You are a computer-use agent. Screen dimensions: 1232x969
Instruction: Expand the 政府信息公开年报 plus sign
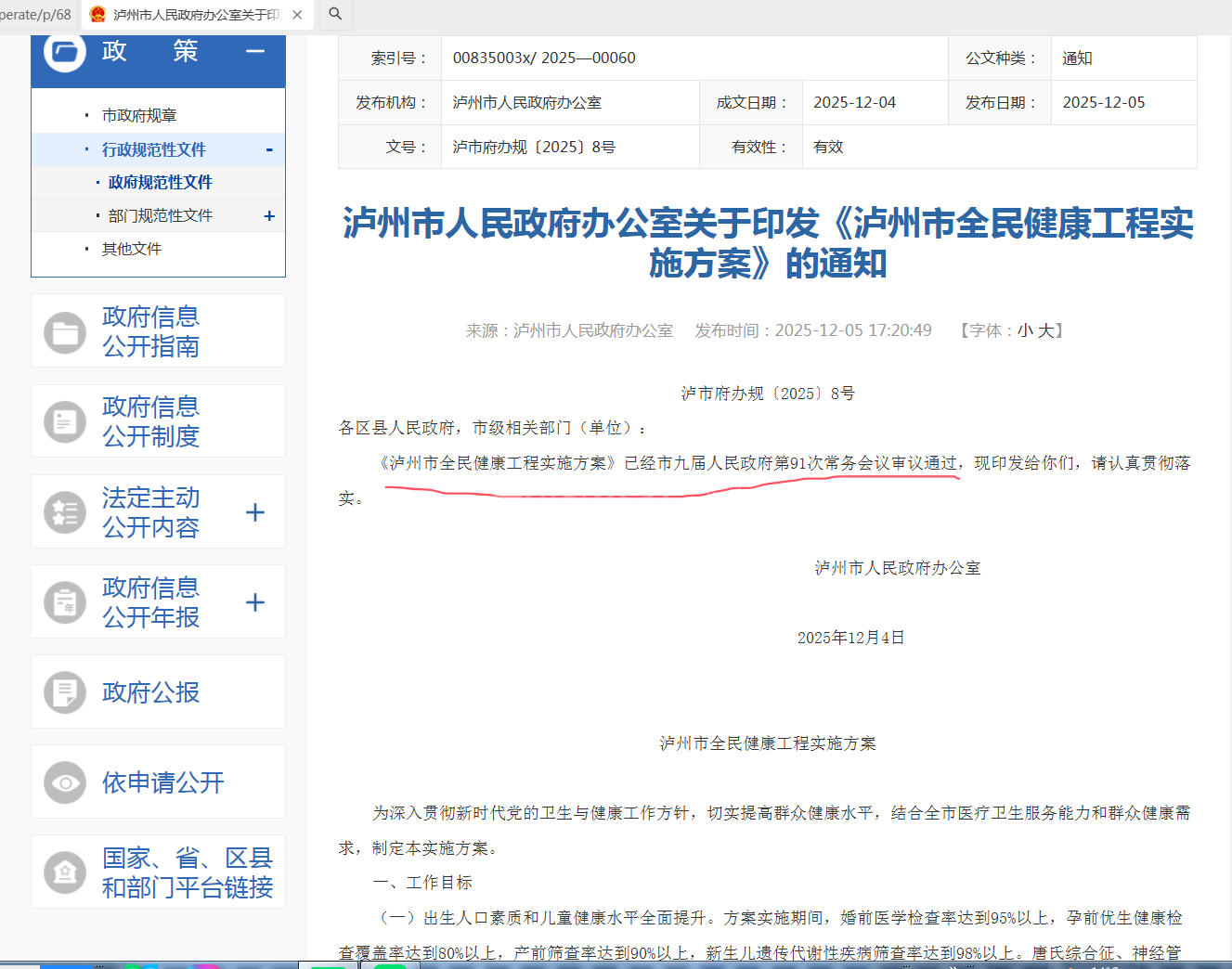click(255, 602)
